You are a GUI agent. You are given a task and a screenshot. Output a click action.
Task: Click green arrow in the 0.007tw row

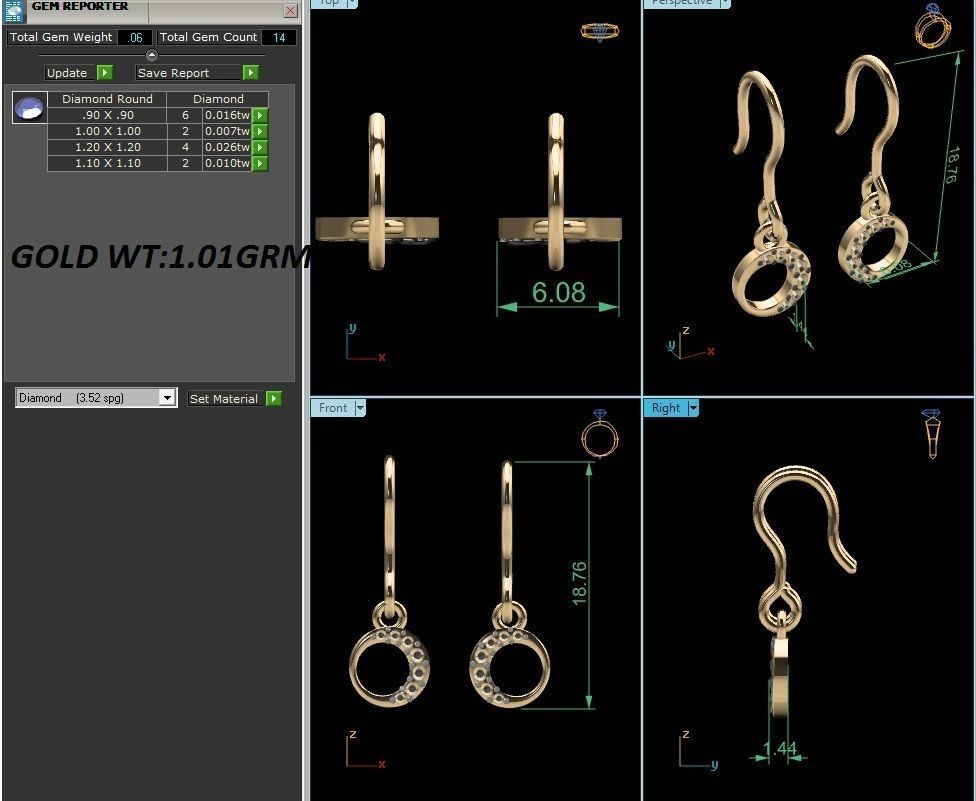(260, 131)
